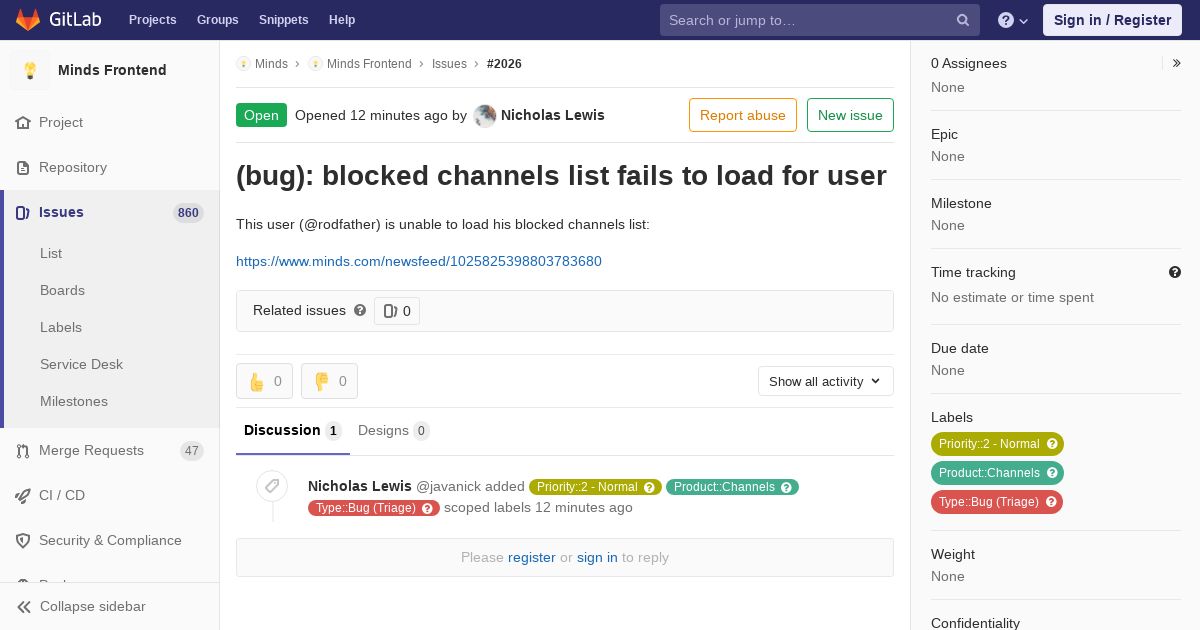Click the search magnifier icon
1200x630 pixels.
(963, 20)
